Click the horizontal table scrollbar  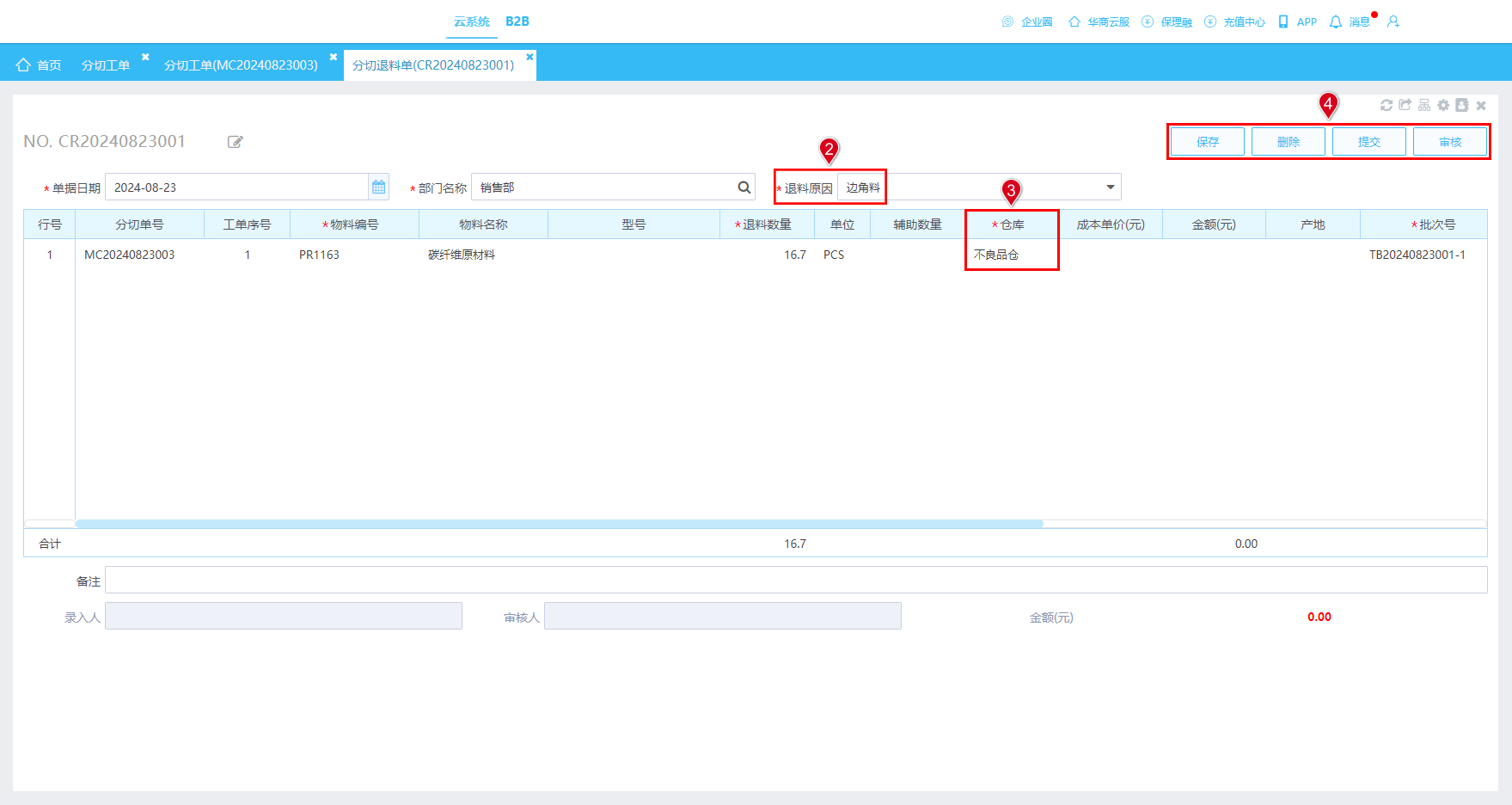tap(559, 524)
